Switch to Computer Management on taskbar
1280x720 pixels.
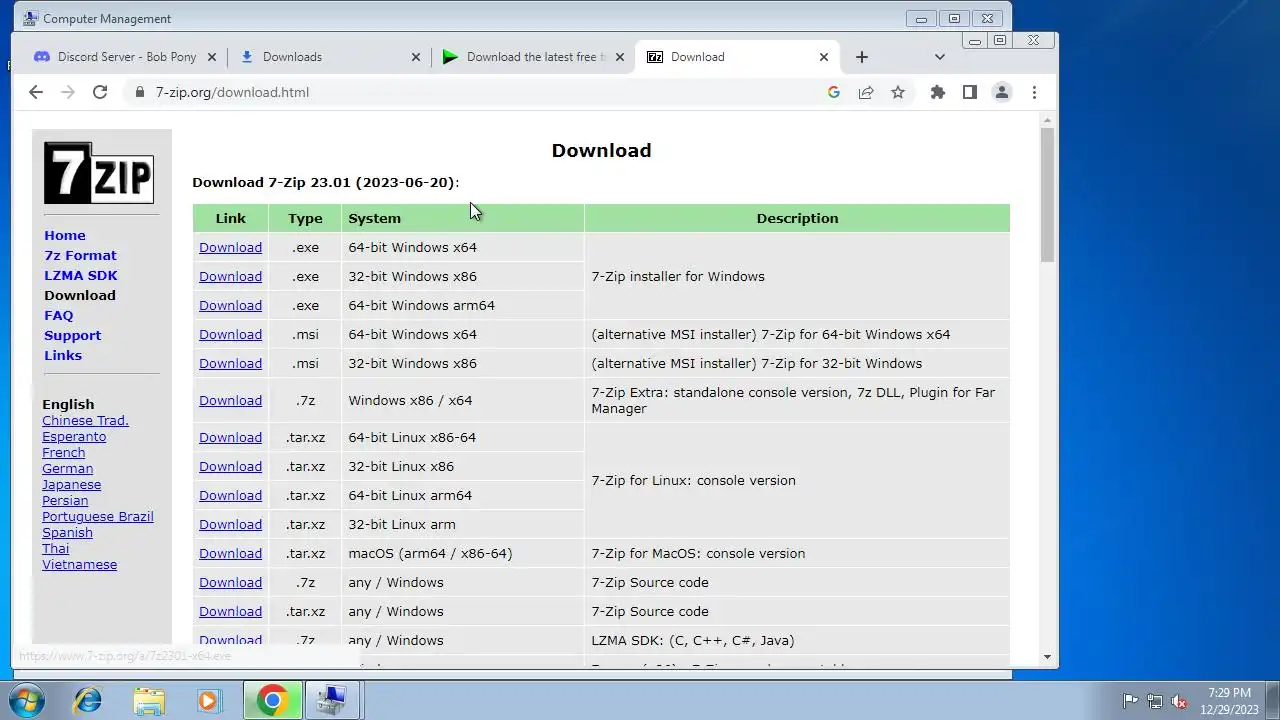point(332,701)
